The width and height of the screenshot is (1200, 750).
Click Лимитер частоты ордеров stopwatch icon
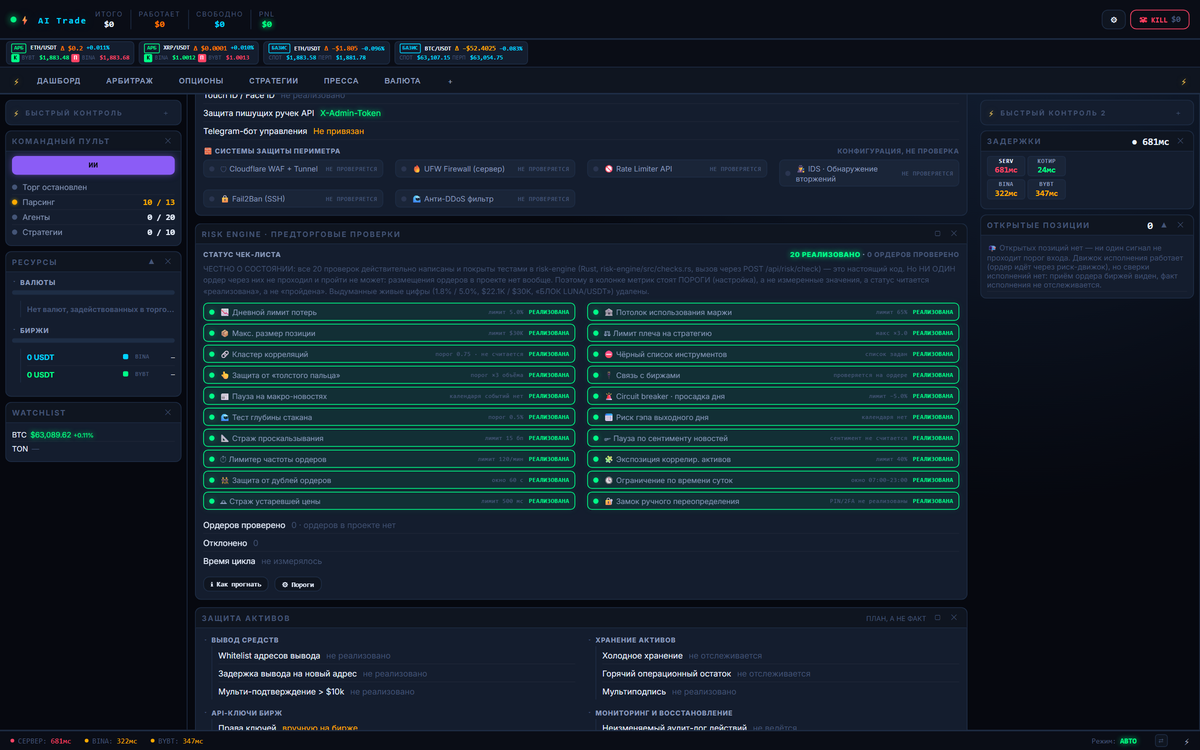tap(225, 459)
